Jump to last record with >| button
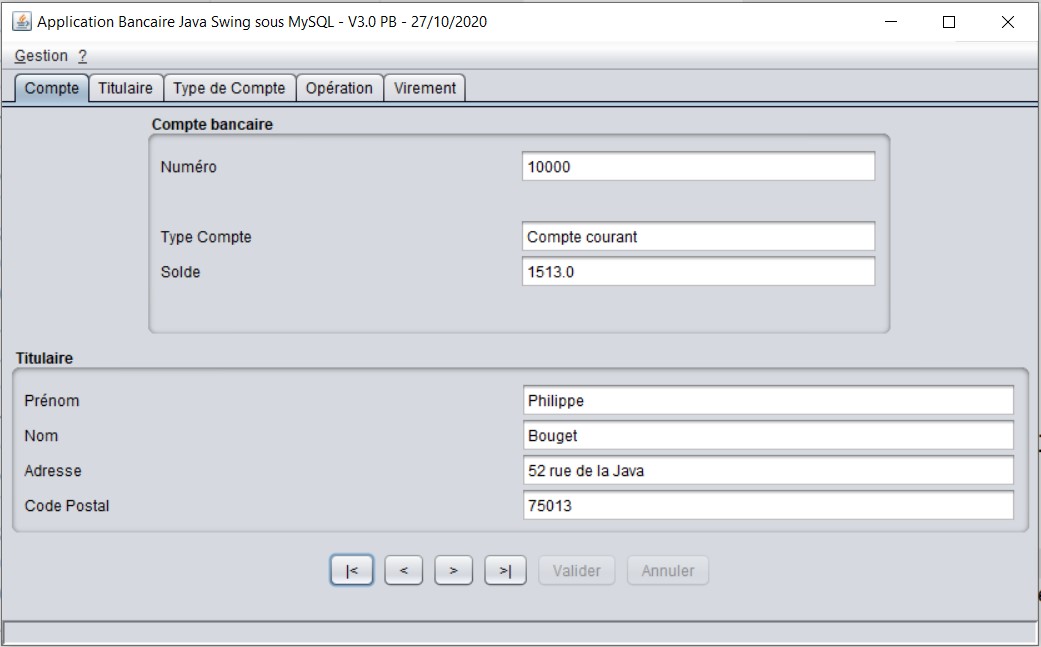Screen dimensions: 1041x647 (x=505, y=570)
